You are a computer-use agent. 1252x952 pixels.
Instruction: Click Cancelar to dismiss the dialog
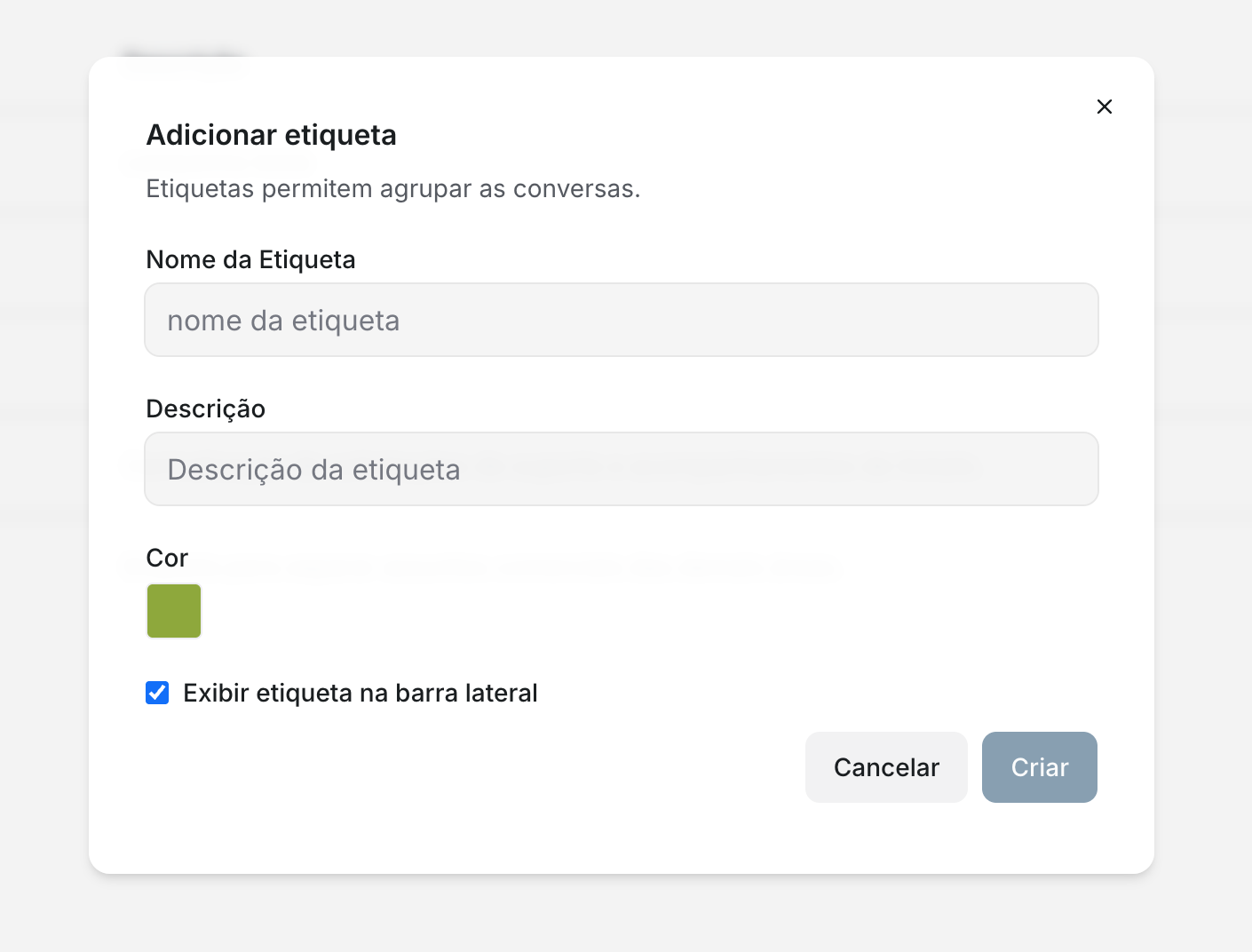click(885, 767)
